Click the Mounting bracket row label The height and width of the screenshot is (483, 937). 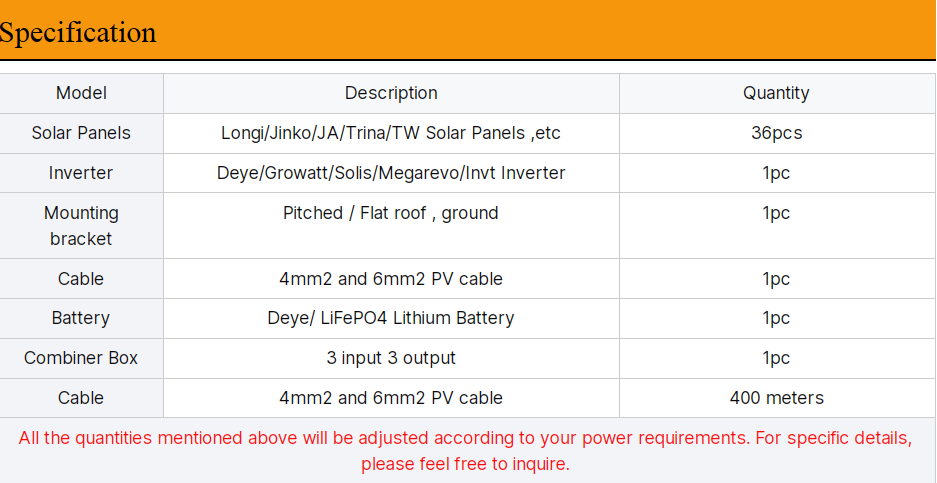[81, 226]
